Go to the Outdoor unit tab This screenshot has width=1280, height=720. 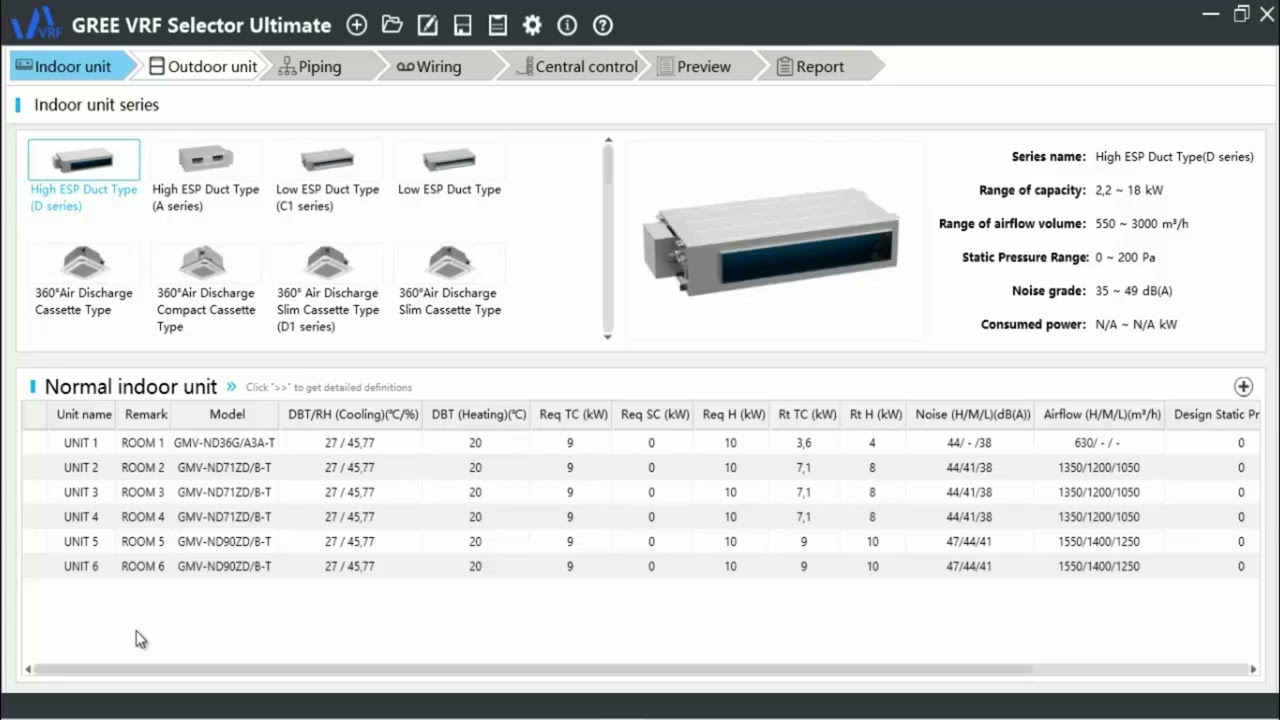coord(203,66)
